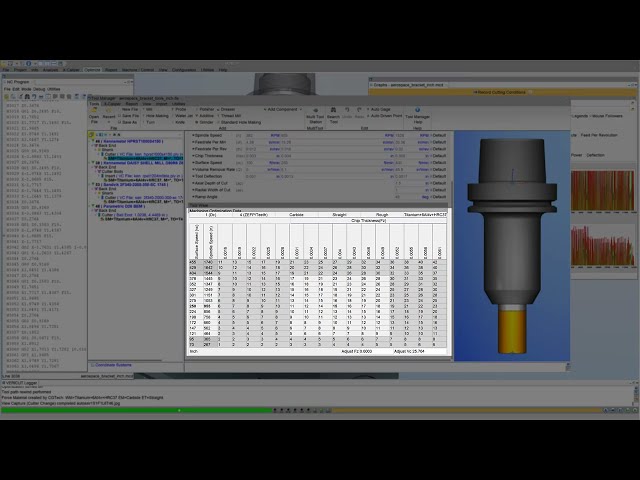Expand the Axial Depth of Cut row
The height and width of the screenshot is (480, 640).
193,183
